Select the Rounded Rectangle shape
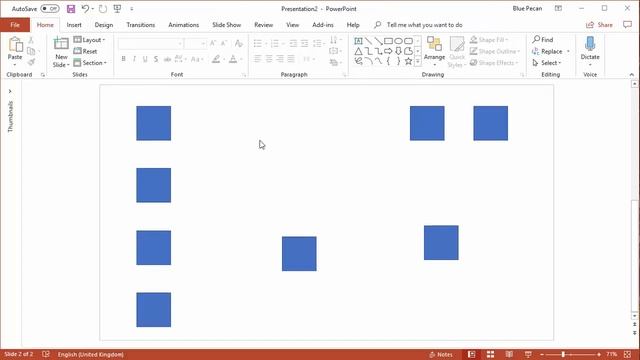The width and height of the screenshot is (640, 360). pos(408,41)
